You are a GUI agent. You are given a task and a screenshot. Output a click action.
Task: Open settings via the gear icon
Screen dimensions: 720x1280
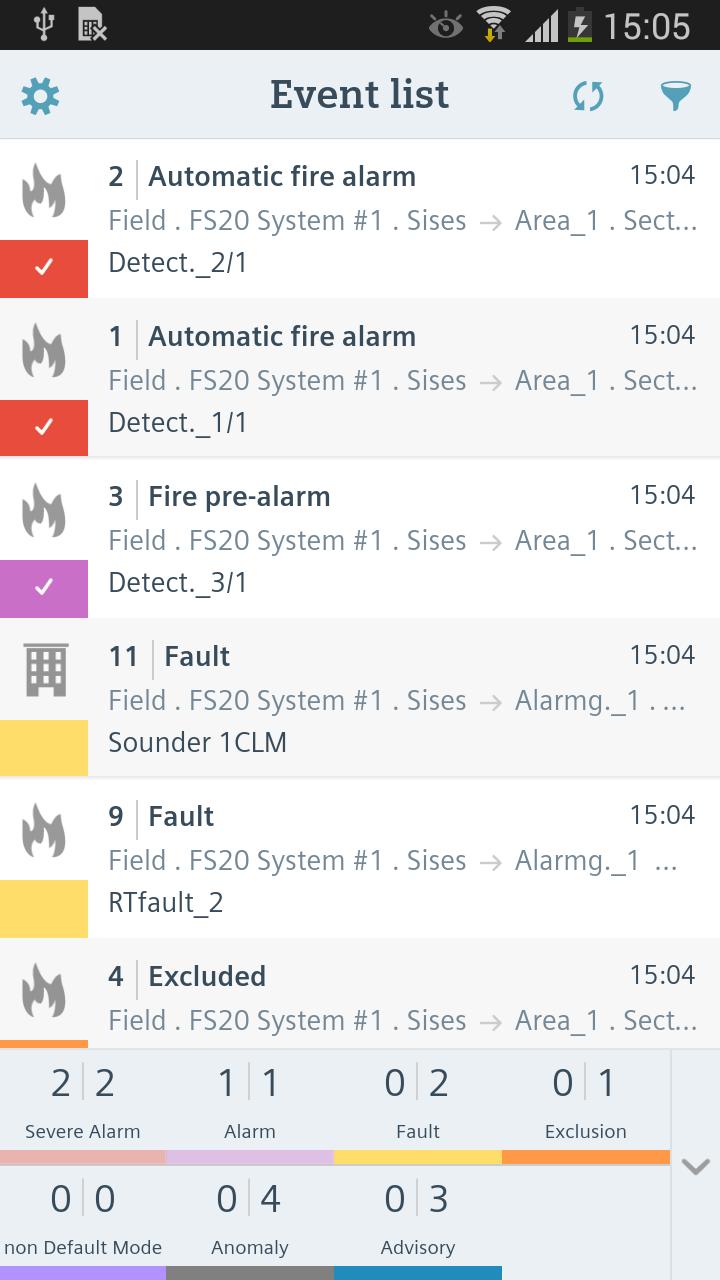tap(41, 96)
